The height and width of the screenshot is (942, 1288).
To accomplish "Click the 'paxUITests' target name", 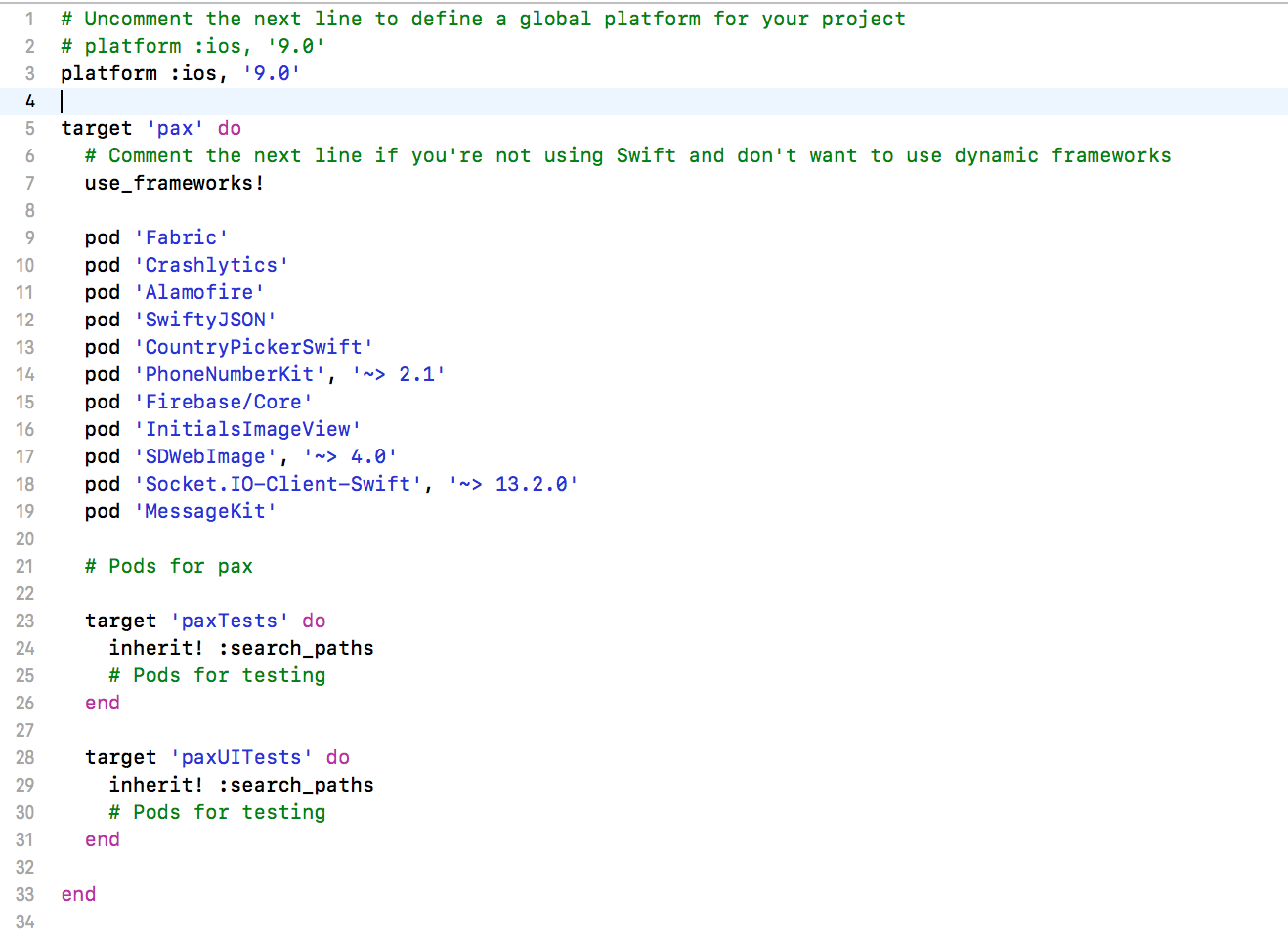I will click(x=241, y=757).
